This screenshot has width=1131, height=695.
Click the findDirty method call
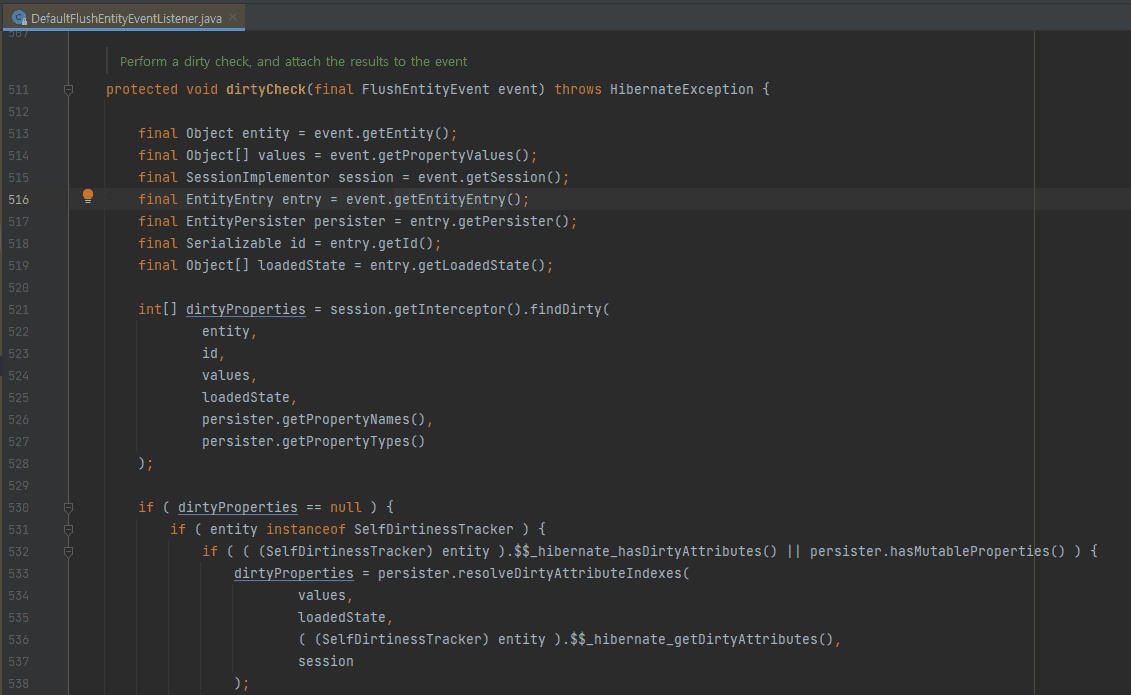click(566, 309)
